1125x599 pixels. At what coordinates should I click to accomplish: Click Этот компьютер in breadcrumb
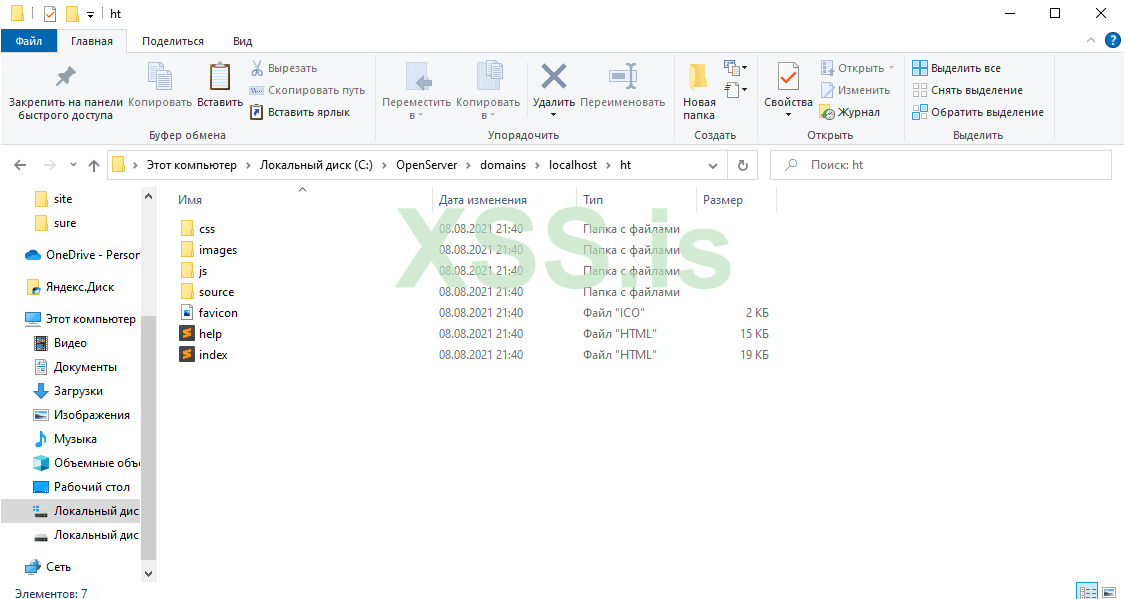pyautogui.click(x=192, y=165)
